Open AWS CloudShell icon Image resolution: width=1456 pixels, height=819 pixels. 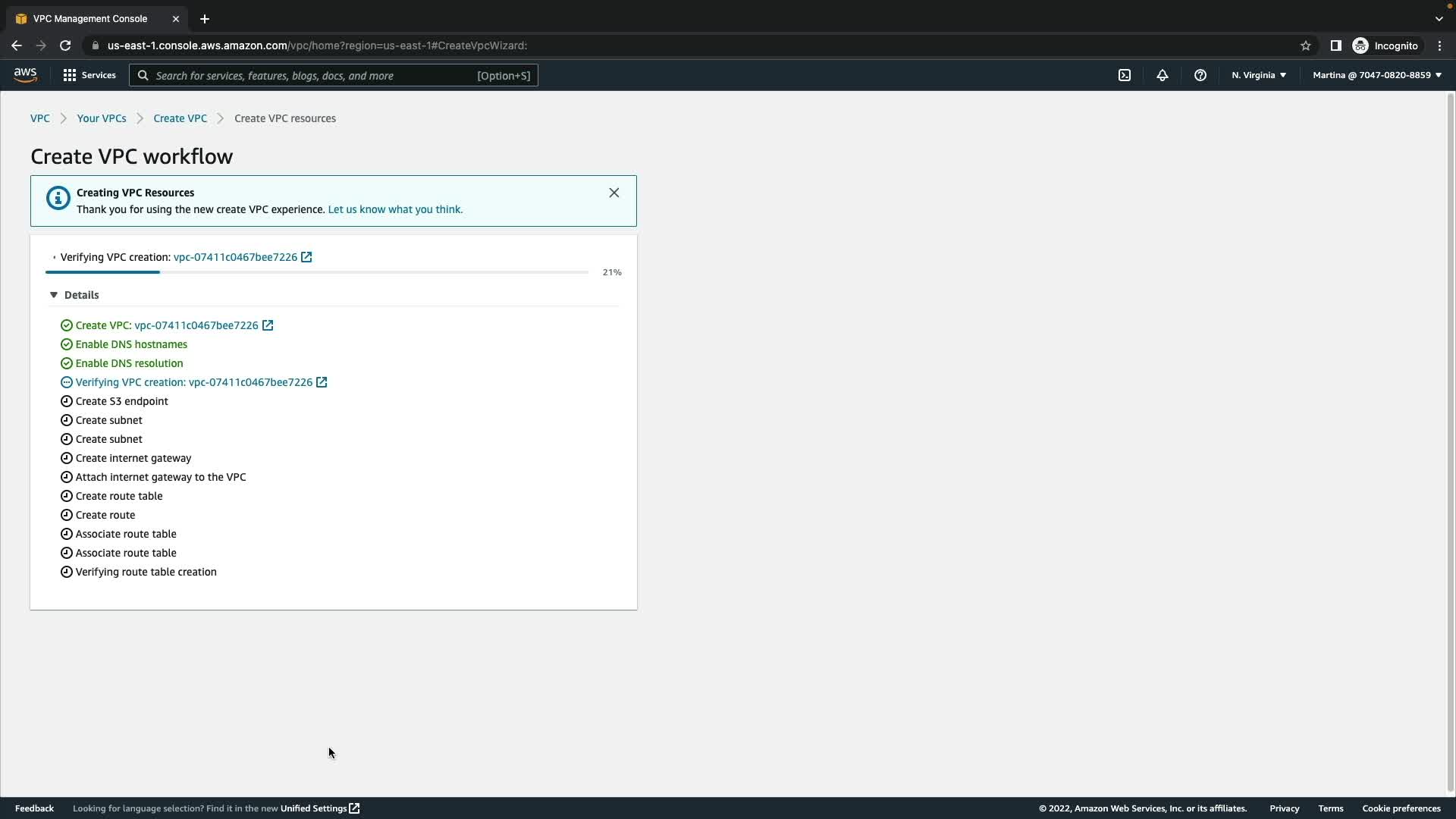1125,75
